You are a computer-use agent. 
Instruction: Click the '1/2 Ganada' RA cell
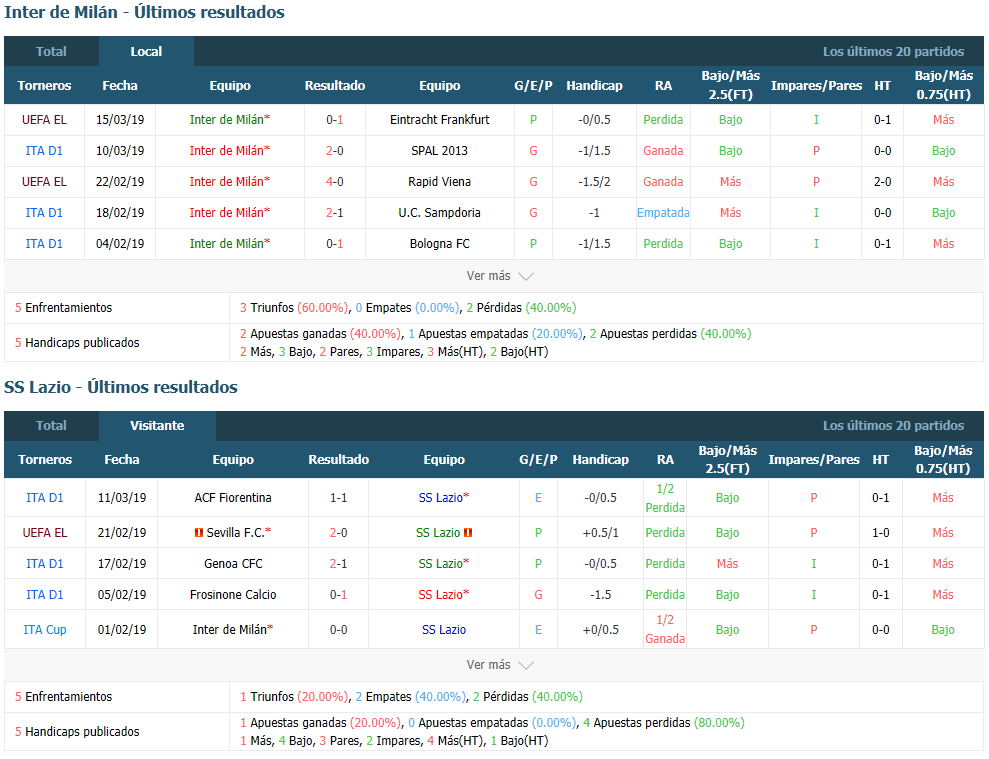coord(665,630)
